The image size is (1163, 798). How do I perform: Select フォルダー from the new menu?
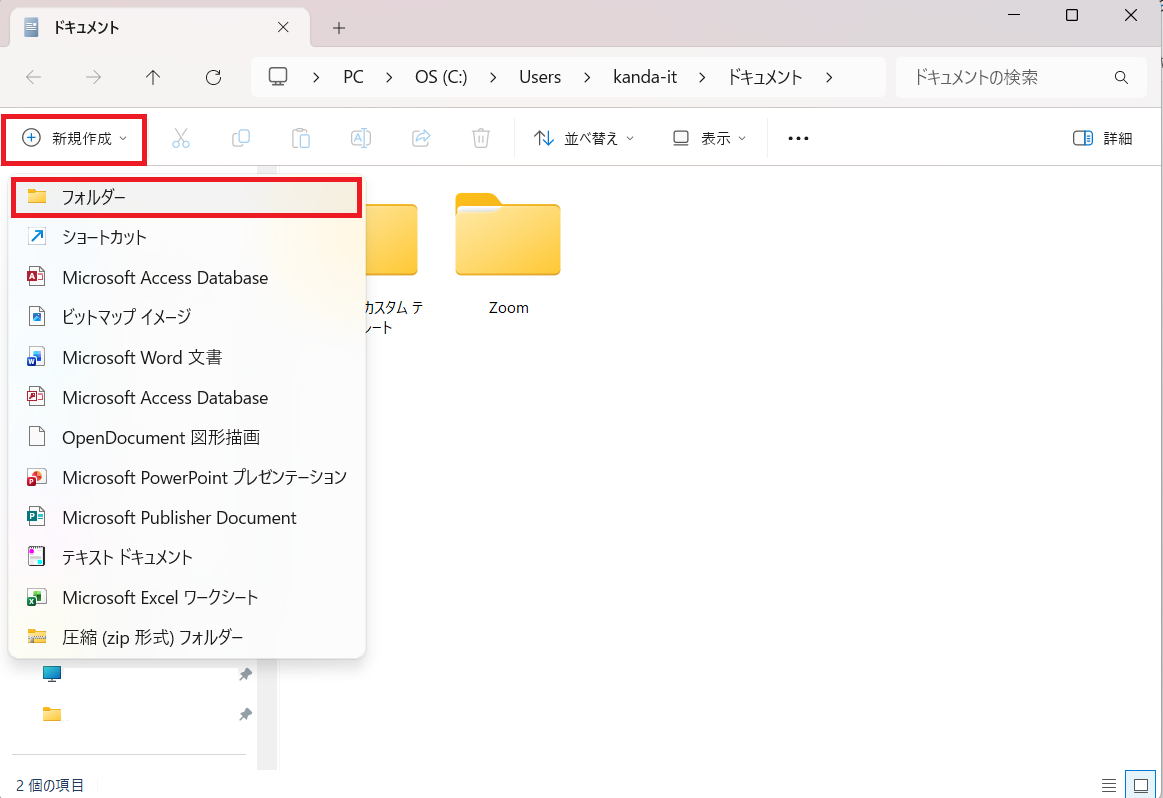(x=185, y=197)
